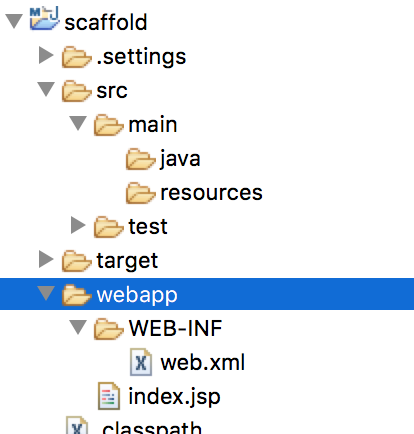
Task: Expand the .settings folder
Action: pyautogui.click(x=46, y=55)
